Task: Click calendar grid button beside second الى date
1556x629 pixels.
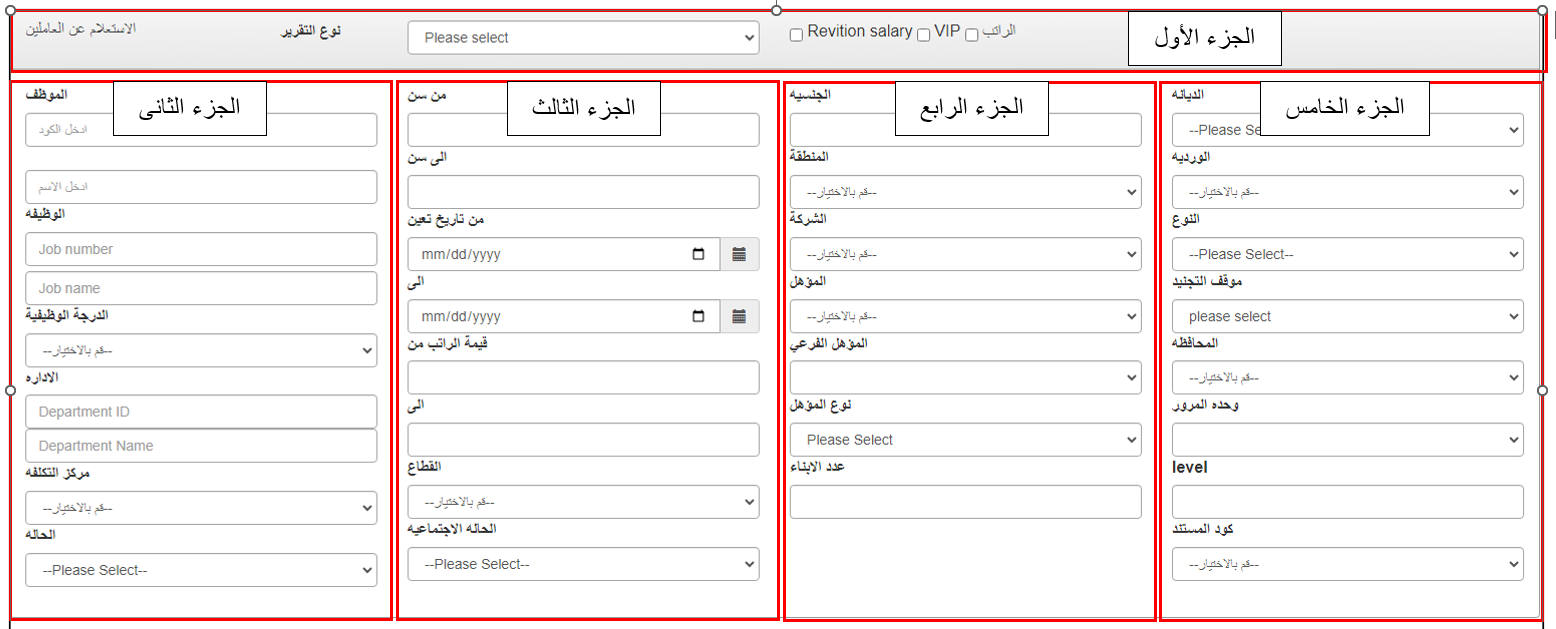Action: tap(739, 316)
